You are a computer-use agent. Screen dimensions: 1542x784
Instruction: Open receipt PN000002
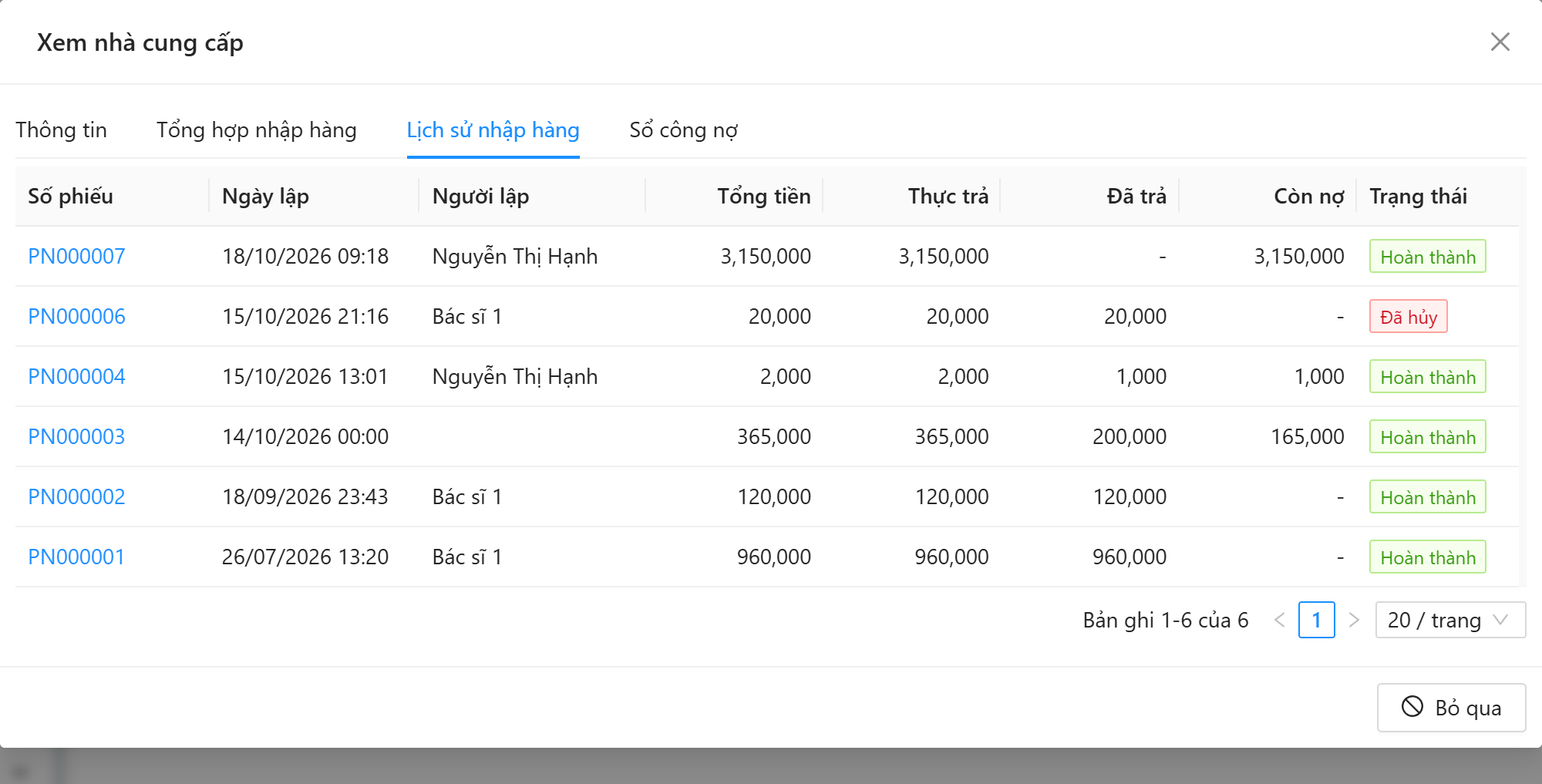pyautogui.click(x=76, y=496)
